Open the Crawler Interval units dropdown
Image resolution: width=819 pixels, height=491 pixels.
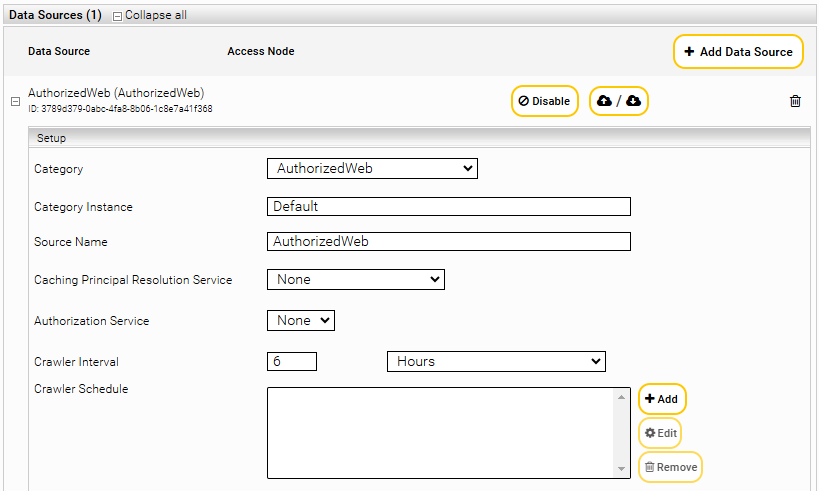click(496, 361)
